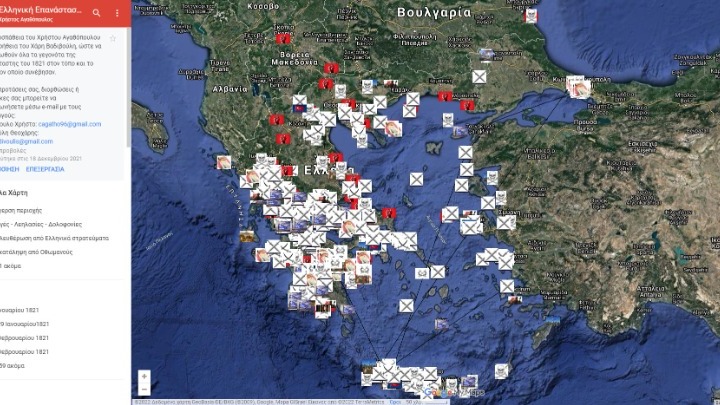Click the lone envelope marker in Thrace
This screenshot has height=405, width=720.
[479, 76]
